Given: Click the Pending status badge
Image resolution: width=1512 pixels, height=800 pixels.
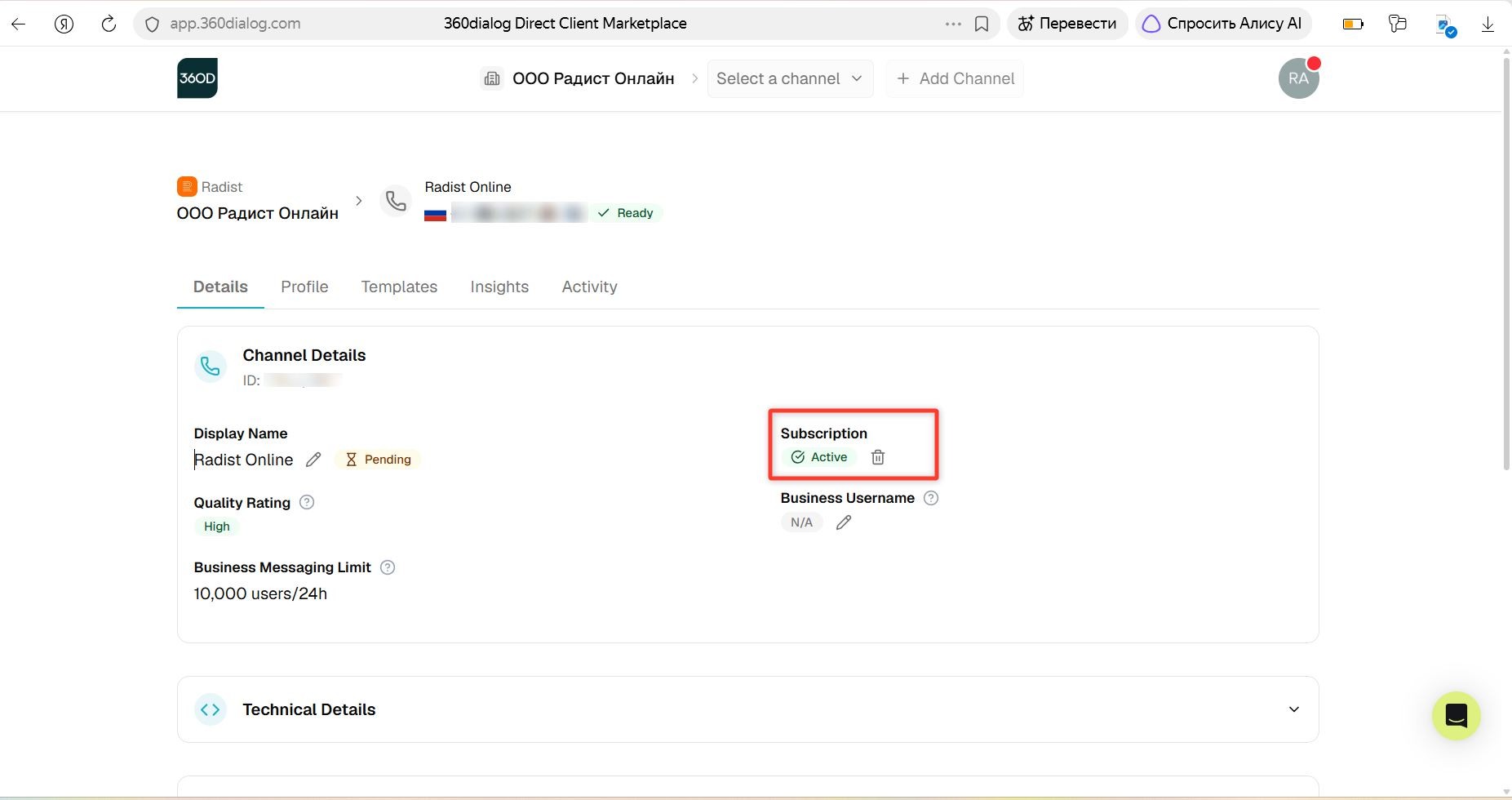Looking at the screenshot, I should (x=378, y=460).
